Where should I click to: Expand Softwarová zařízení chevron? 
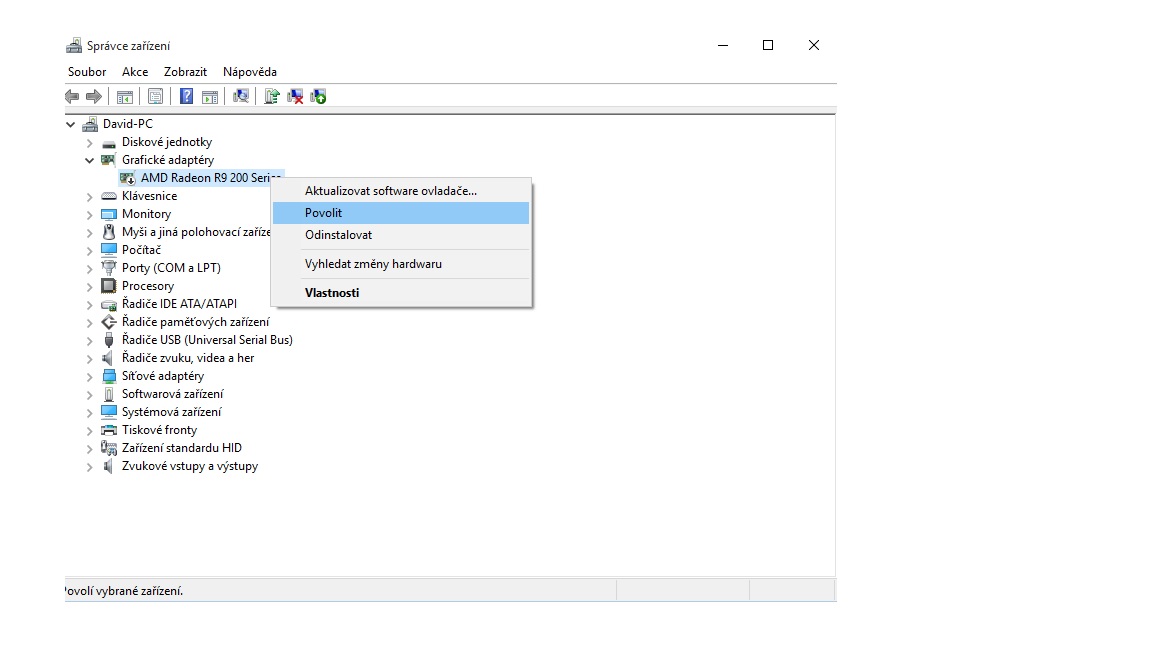(x=90, y=395)
